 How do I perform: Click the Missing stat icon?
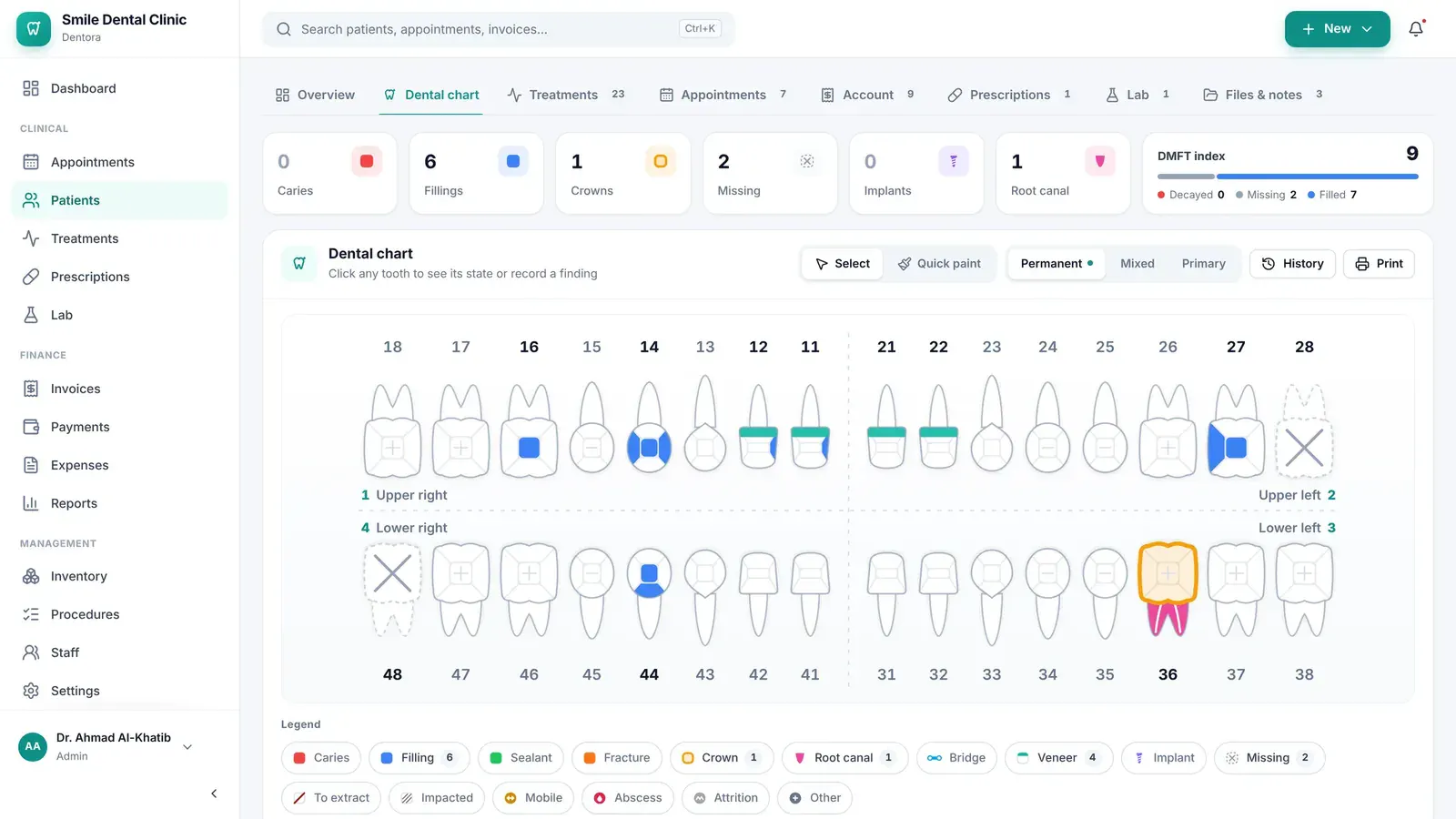click(x=807, y=161)
